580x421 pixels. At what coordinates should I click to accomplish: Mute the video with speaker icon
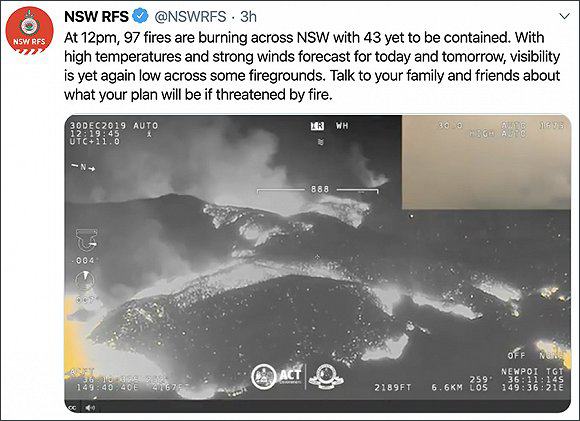pyautogui.click(x=90, y=408)
